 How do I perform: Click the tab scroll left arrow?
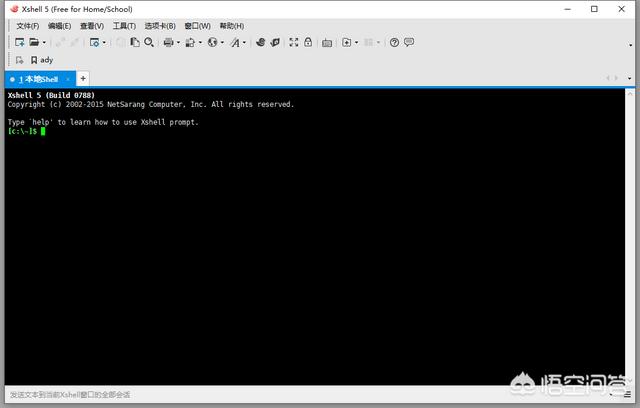click(608, 78)
